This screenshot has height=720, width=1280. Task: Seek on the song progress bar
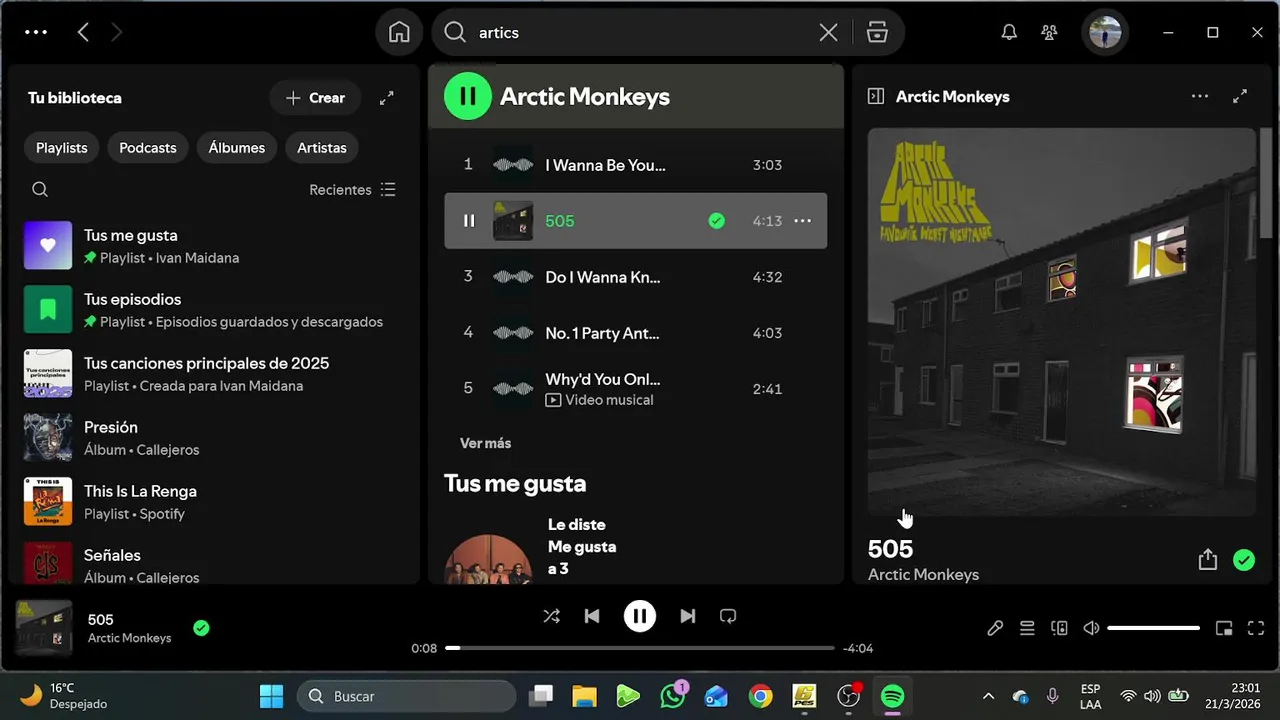[640, 648]
